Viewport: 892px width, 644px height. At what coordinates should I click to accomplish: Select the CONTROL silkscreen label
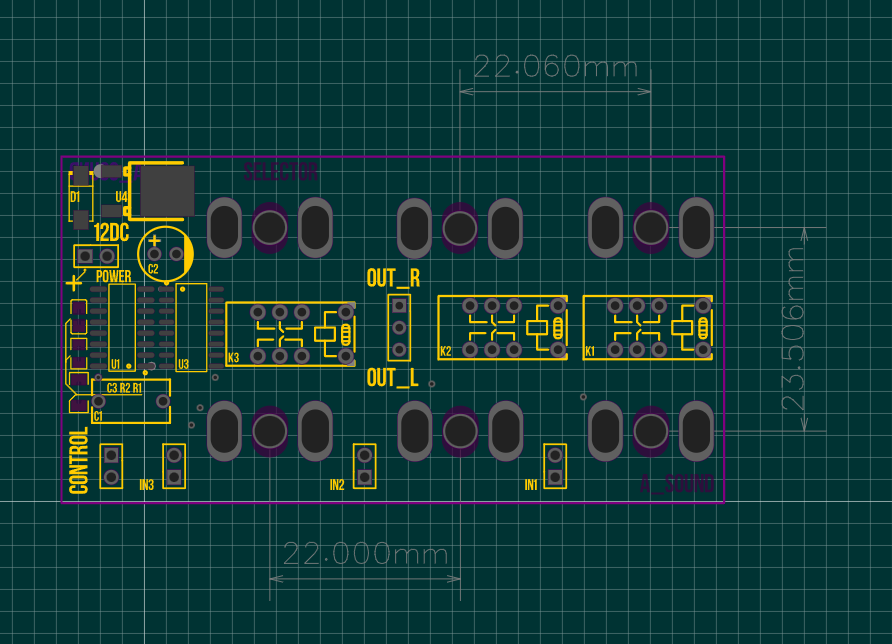click(x=79, y=461)
